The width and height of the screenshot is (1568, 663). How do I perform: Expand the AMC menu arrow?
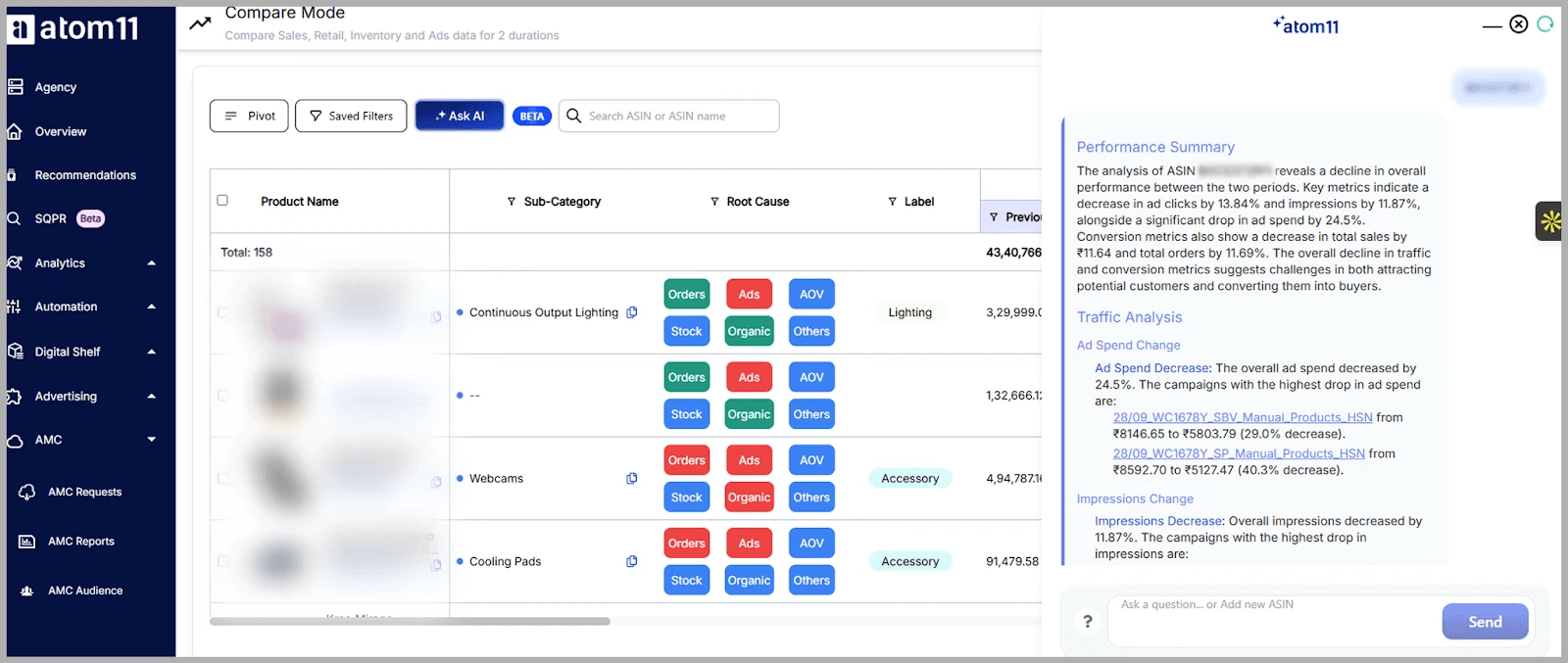[x=152, y=440]
